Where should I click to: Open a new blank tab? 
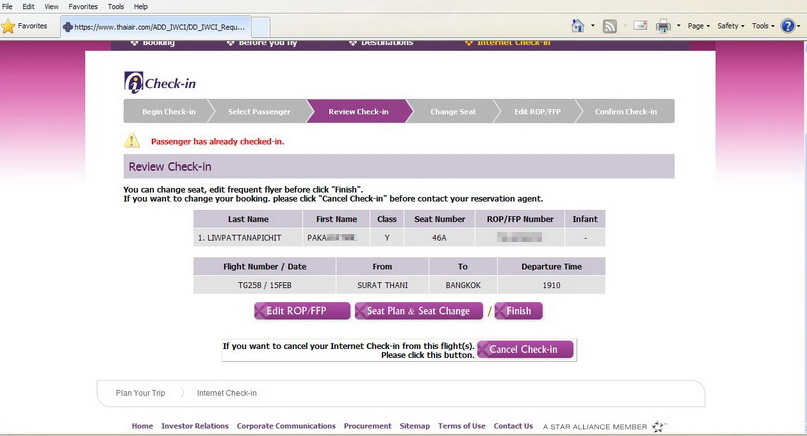pyautogui.click(x=261, y=27)
